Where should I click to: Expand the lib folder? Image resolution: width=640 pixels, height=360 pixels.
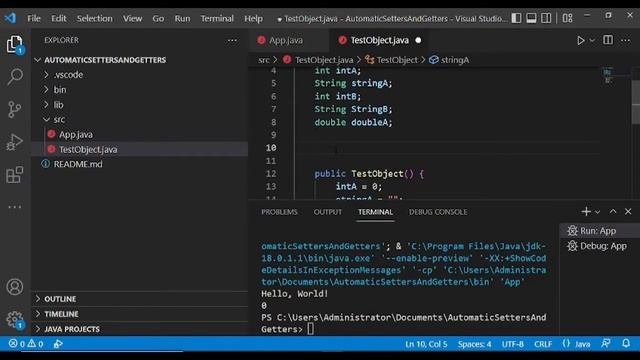pos(140,105)
